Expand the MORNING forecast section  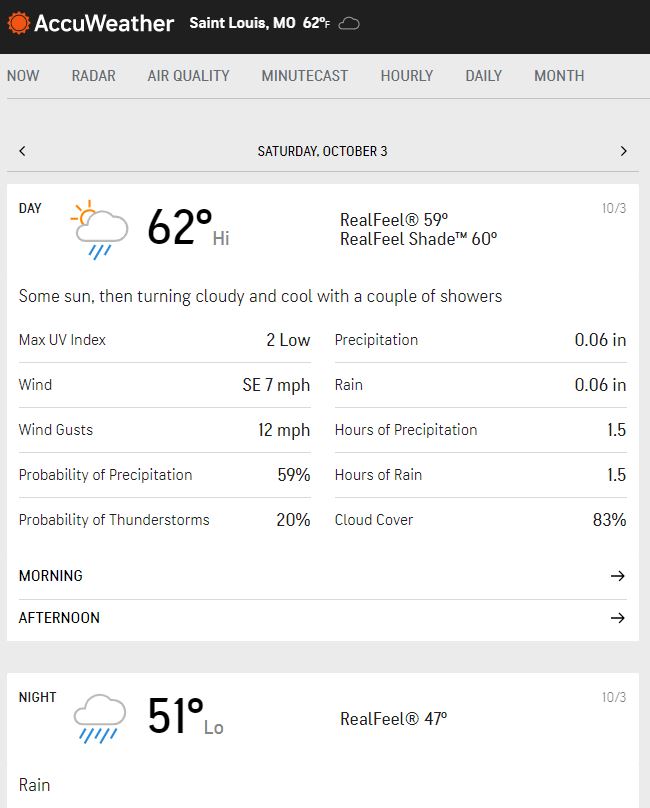[51, 576]
